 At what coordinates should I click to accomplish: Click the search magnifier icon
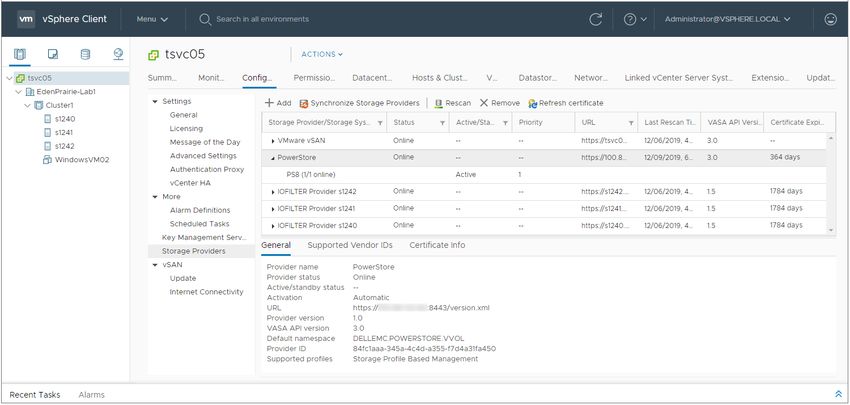click(205, 20)
